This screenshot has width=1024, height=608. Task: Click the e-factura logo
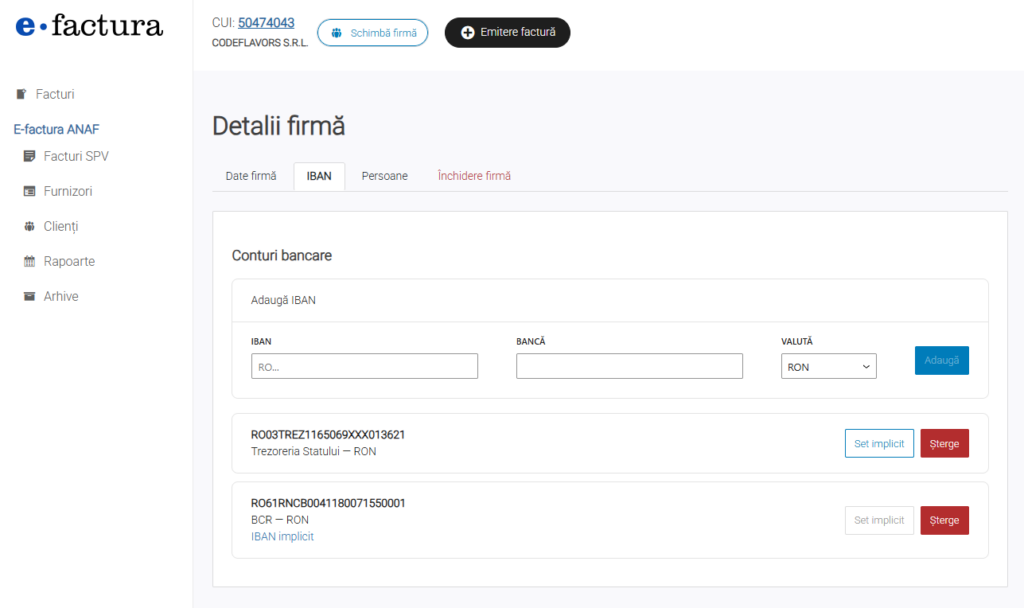(89, 27)
